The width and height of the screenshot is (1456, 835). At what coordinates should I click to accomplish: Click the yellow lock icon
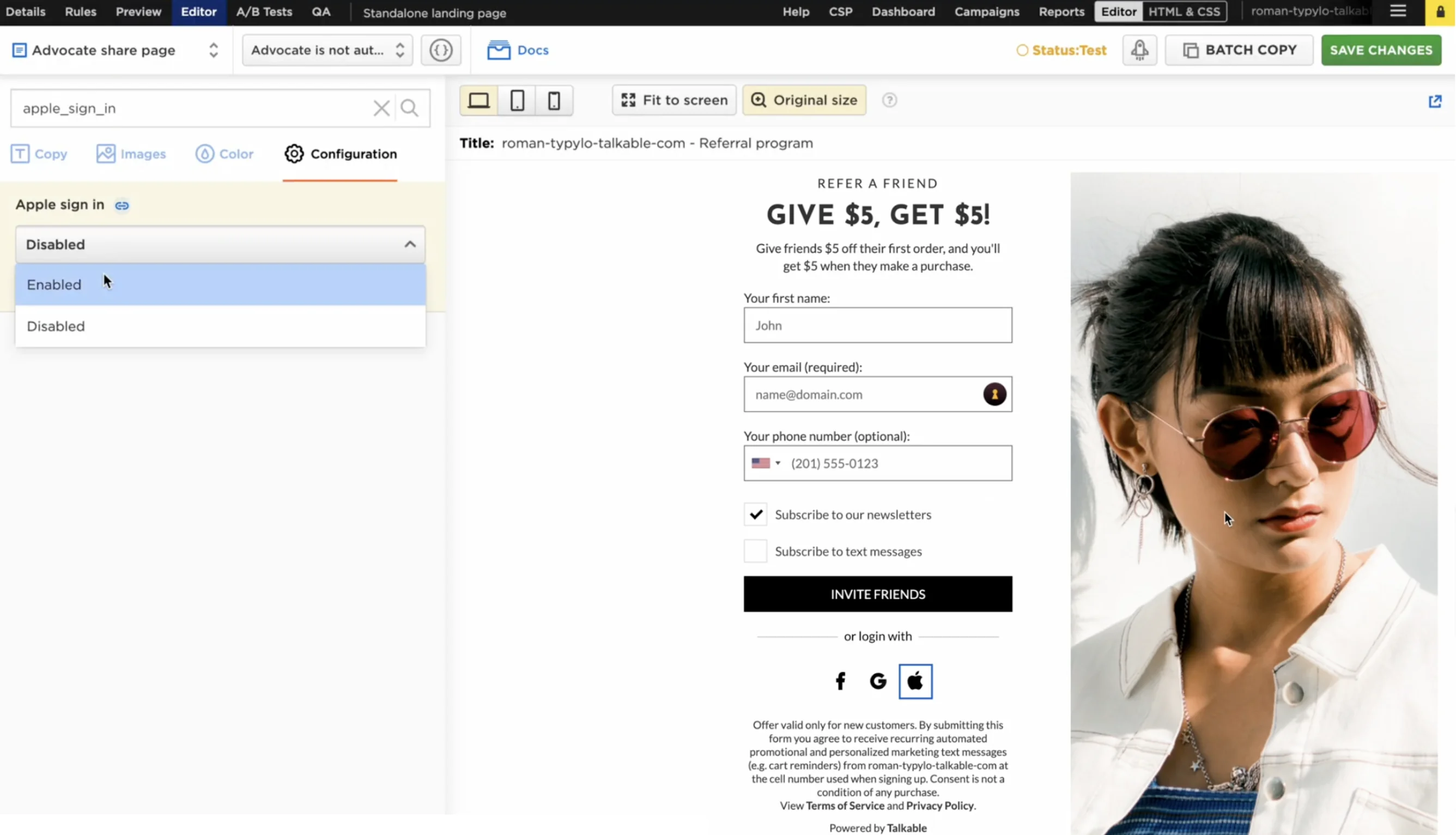[x=1440, y=12]
